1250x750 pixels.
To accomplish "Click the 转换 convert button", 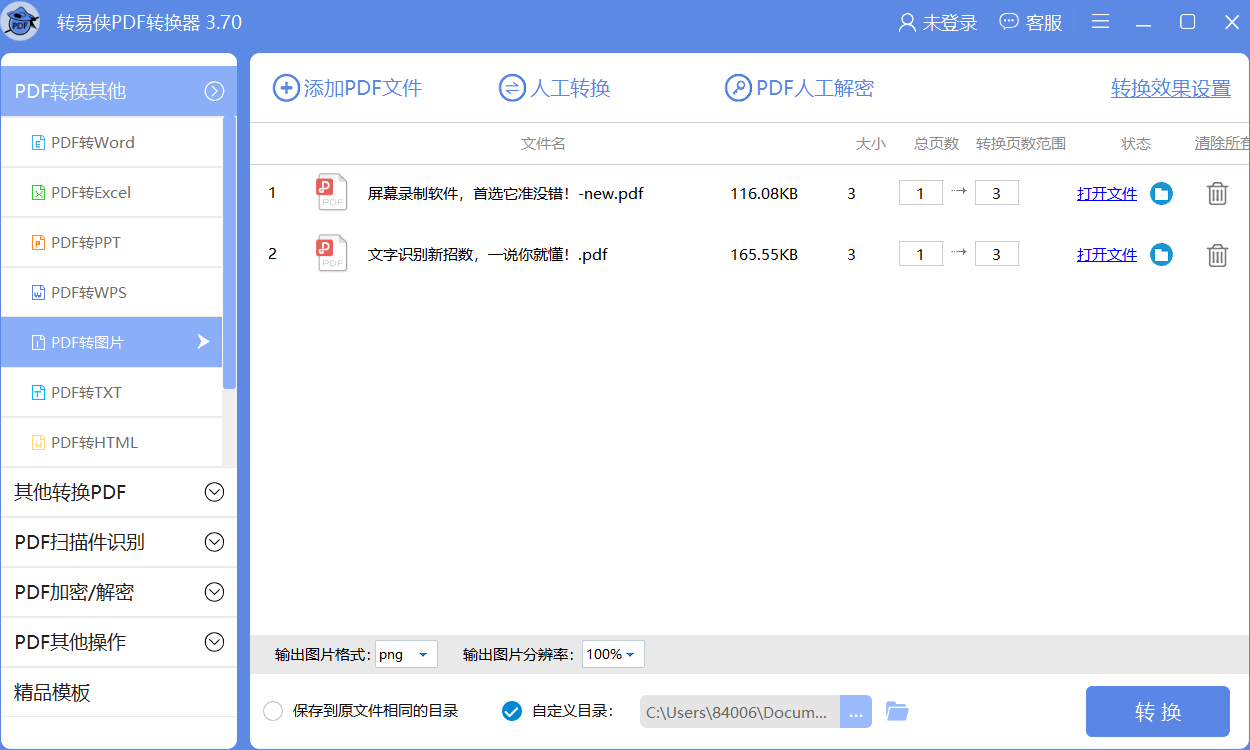I will click(1158, 711).
